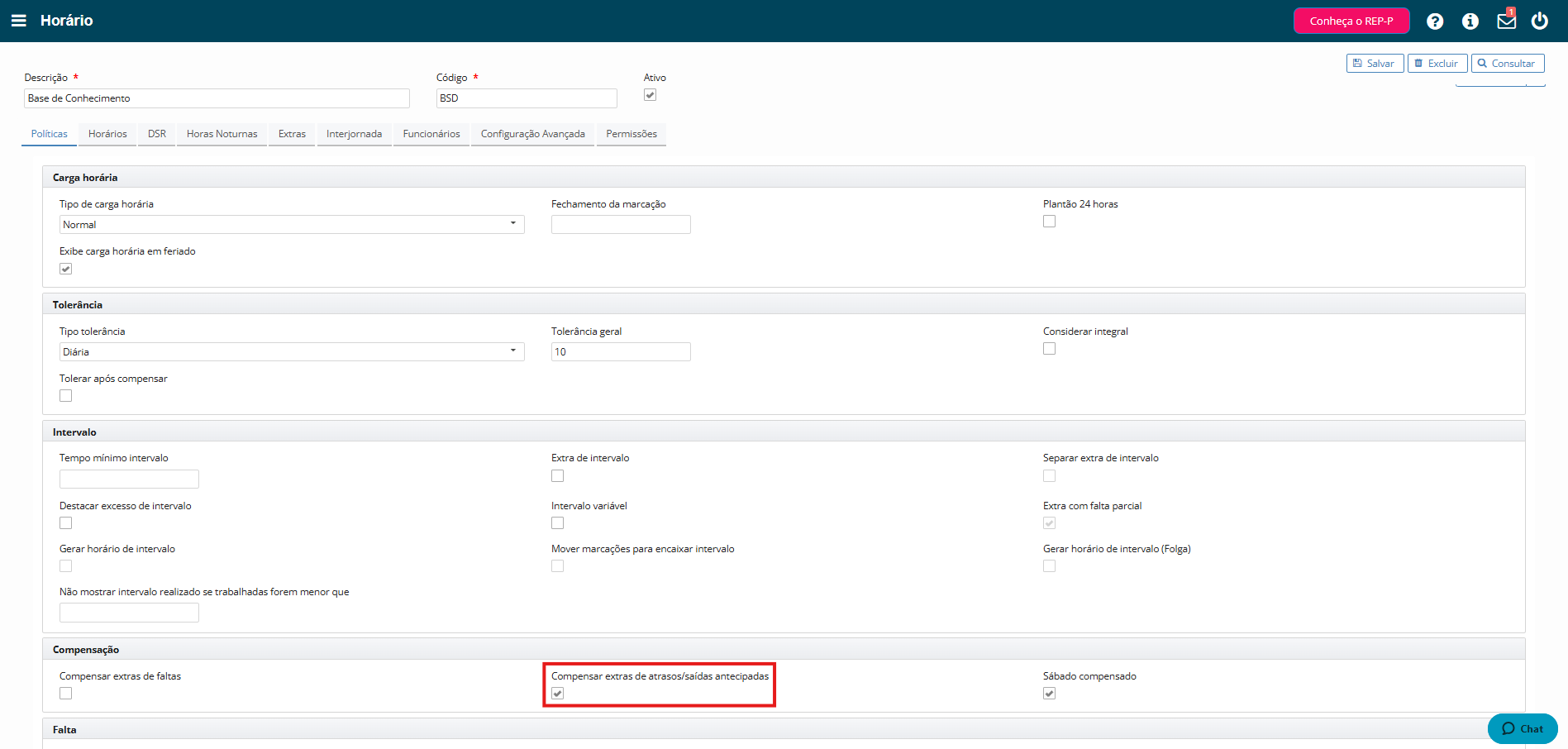
Task: Click the Consultar button
Action: point(1508,64)
